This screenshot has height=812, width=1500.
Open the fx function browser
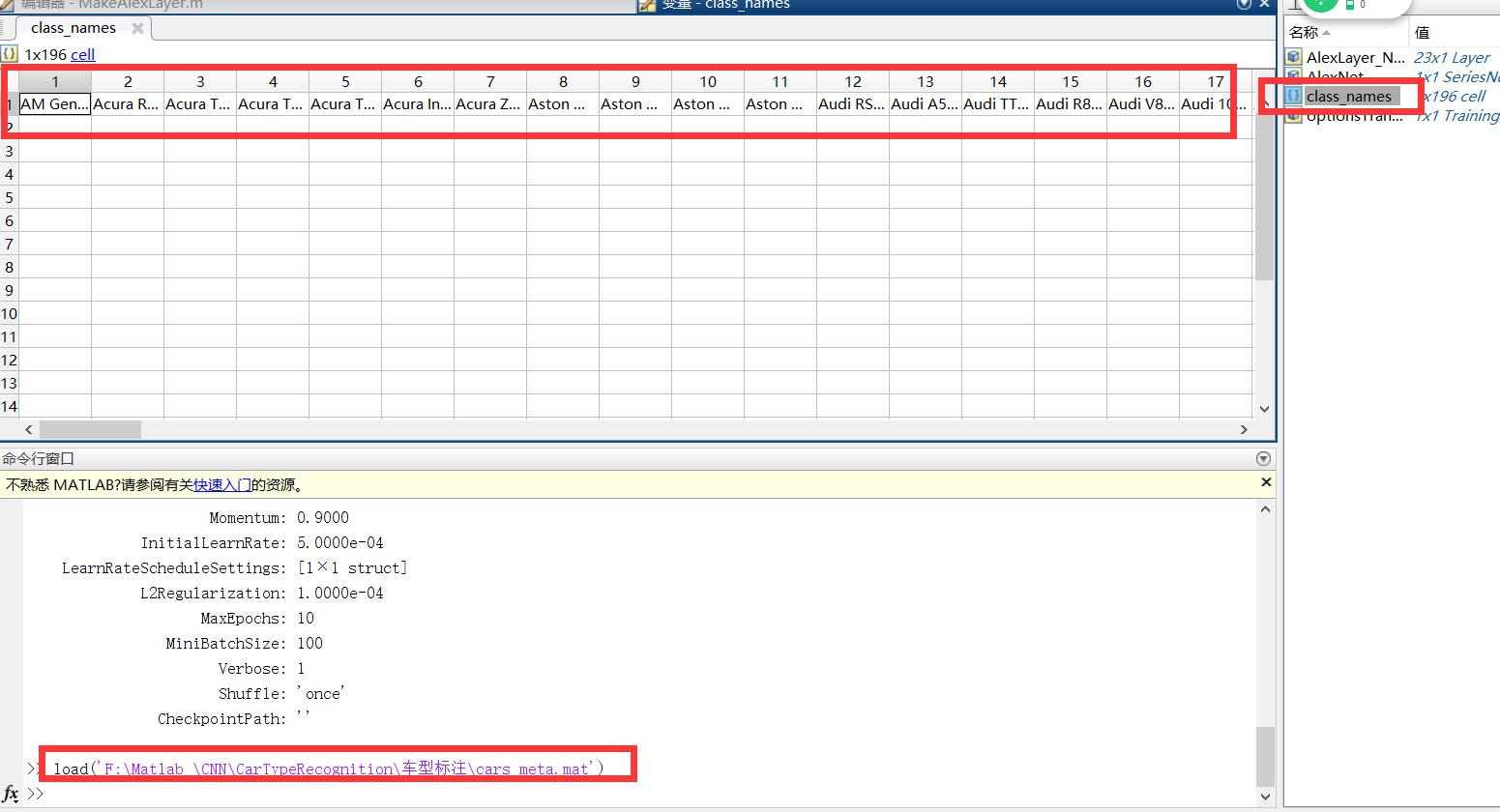(x=11, y=794)
